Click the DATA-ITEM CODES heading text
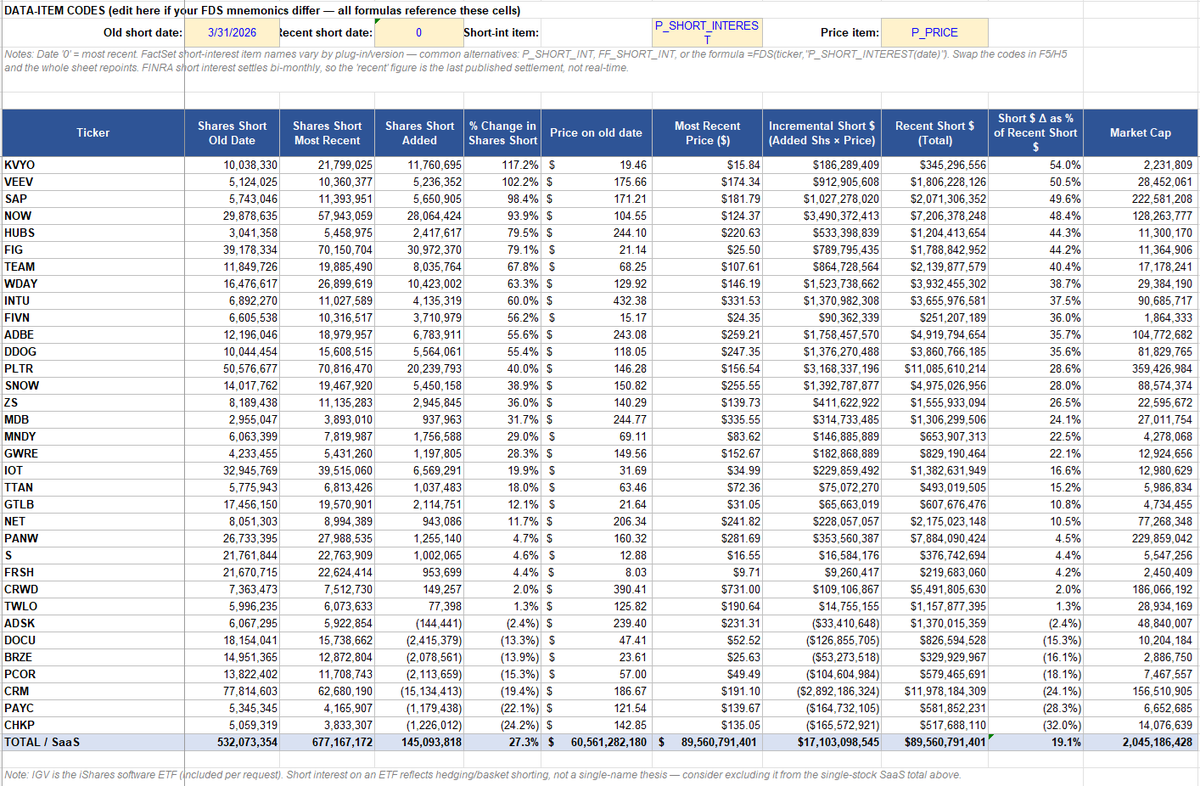The height and width of the screenshot is (786, 1200). coord(263,10)
